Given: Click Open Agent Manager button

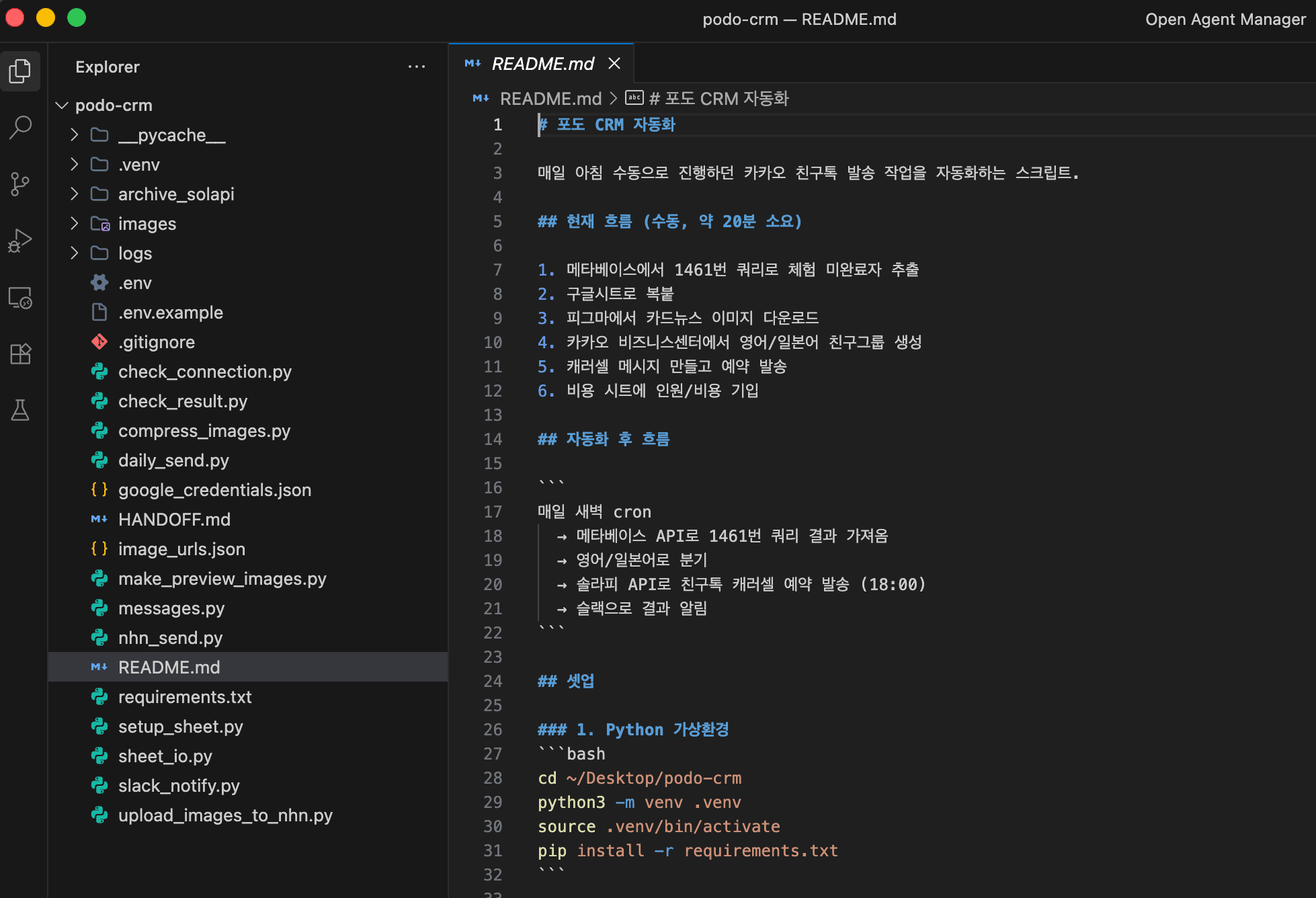Looking at the screenshot, I should [1225, 19].
